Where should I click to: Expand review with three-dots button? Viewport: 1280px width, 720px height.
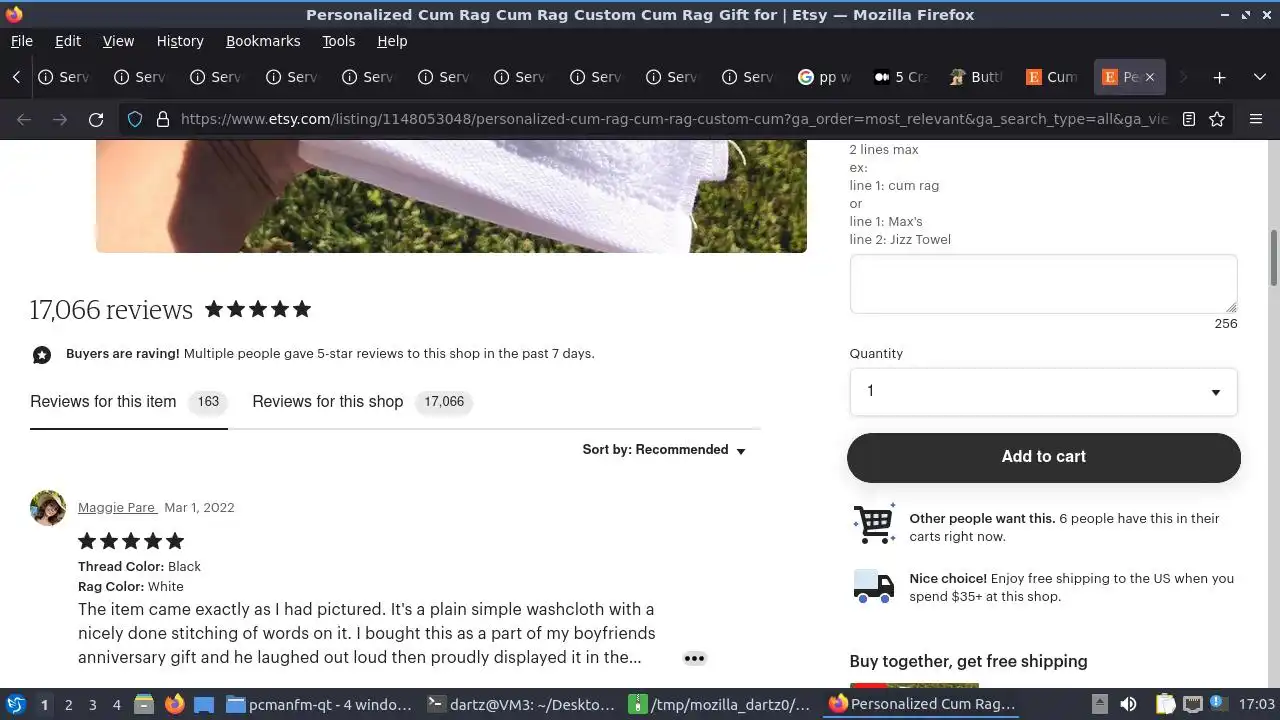click(x=694, y=658)
